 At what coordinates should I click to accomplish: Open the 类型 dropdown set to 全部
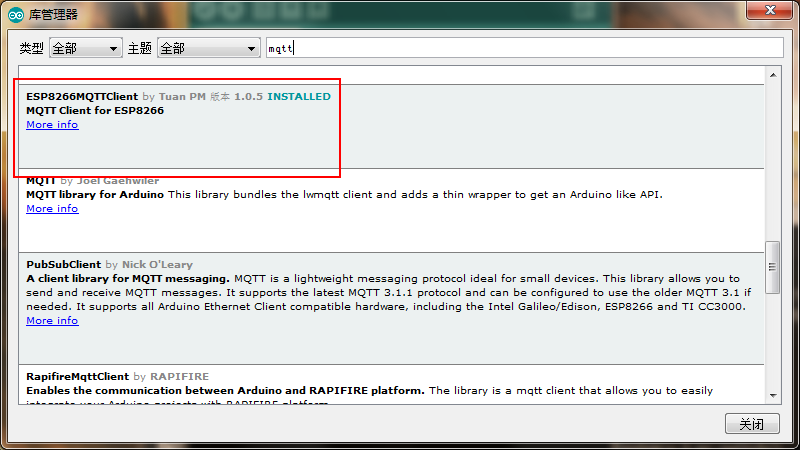coord(86,48)
